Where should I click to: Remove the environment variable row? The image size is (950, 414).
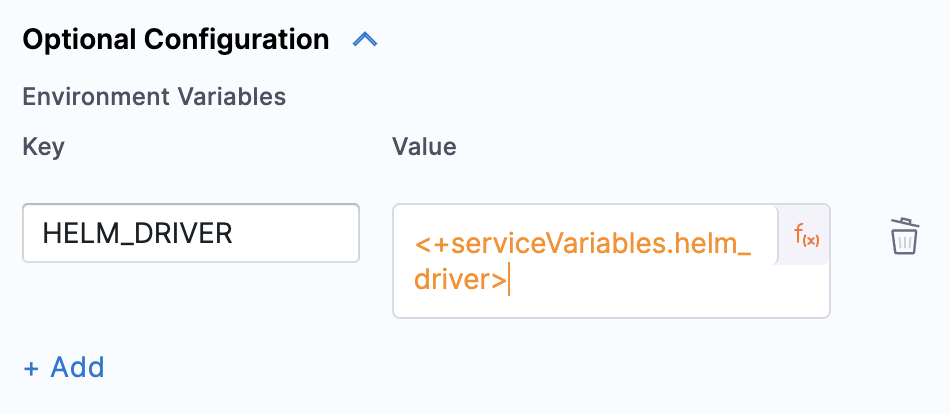[904, 237]
